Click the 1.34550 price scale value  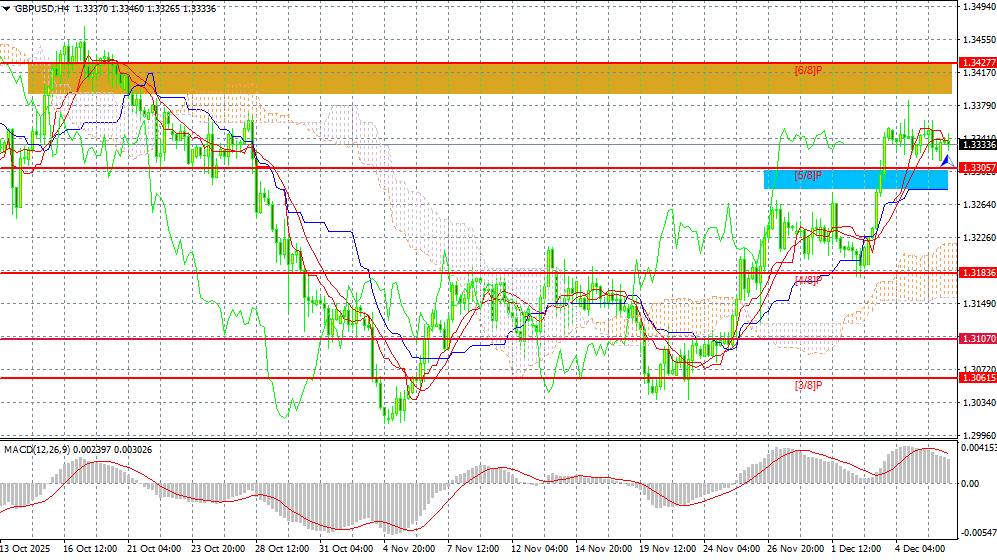tap(979, 39)
